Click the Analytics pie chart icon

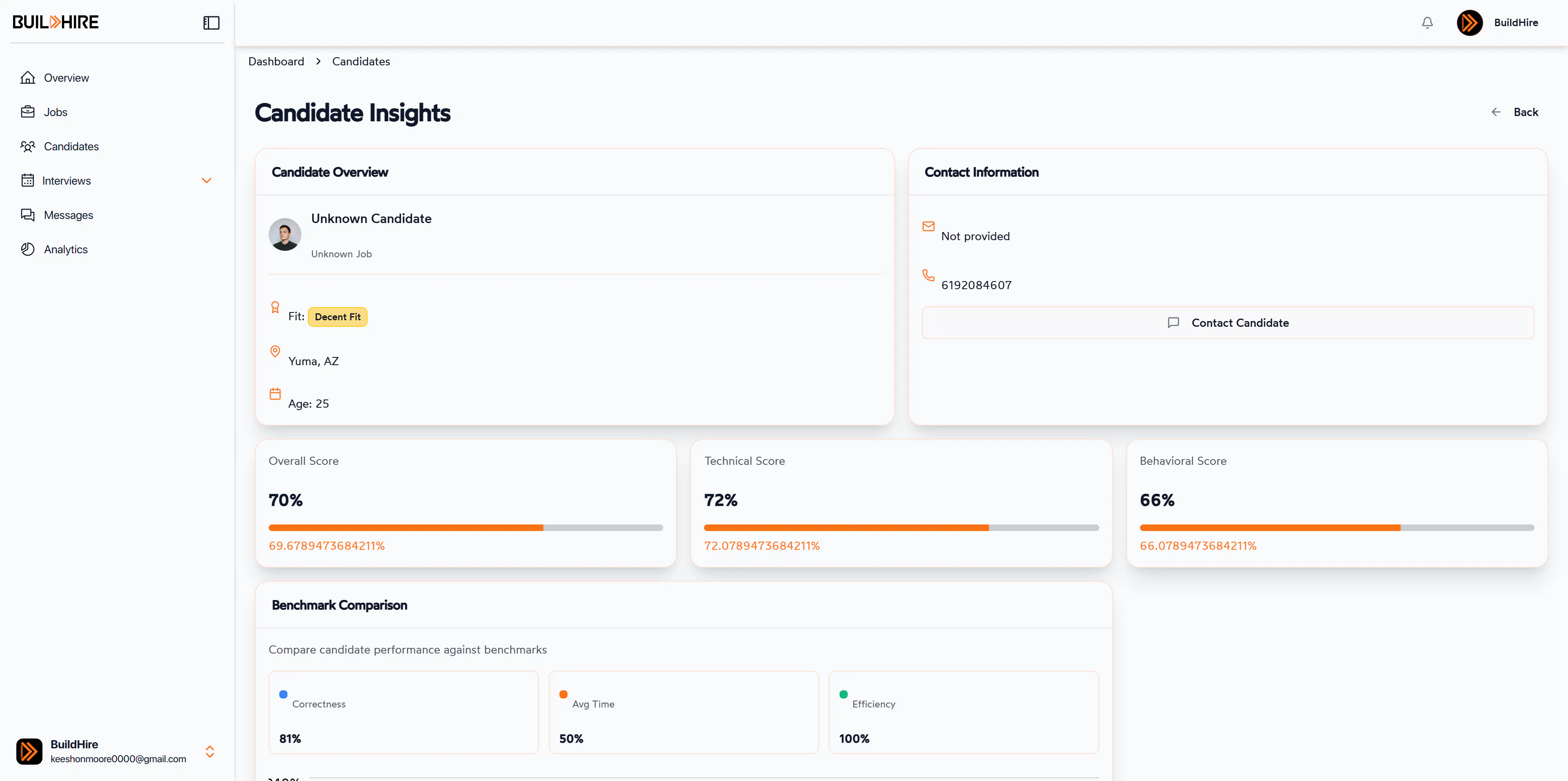point(27,249)
